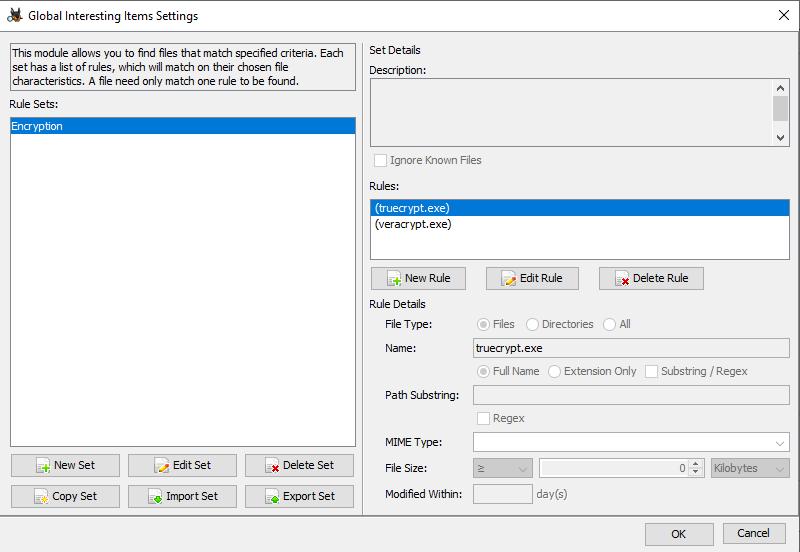The image size is (800, 552).
Task: Click the Delete Set button icon
Action: coord(272,466)
